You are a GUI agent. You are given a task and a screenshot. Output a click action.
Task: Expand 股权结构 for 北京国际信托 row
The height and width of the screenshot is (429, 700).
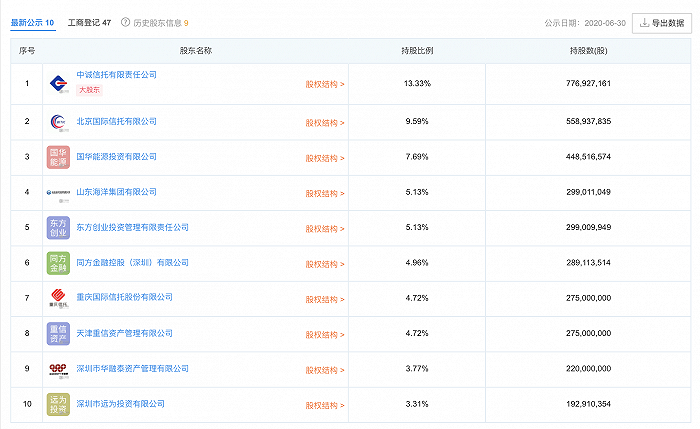pos(325,123)
